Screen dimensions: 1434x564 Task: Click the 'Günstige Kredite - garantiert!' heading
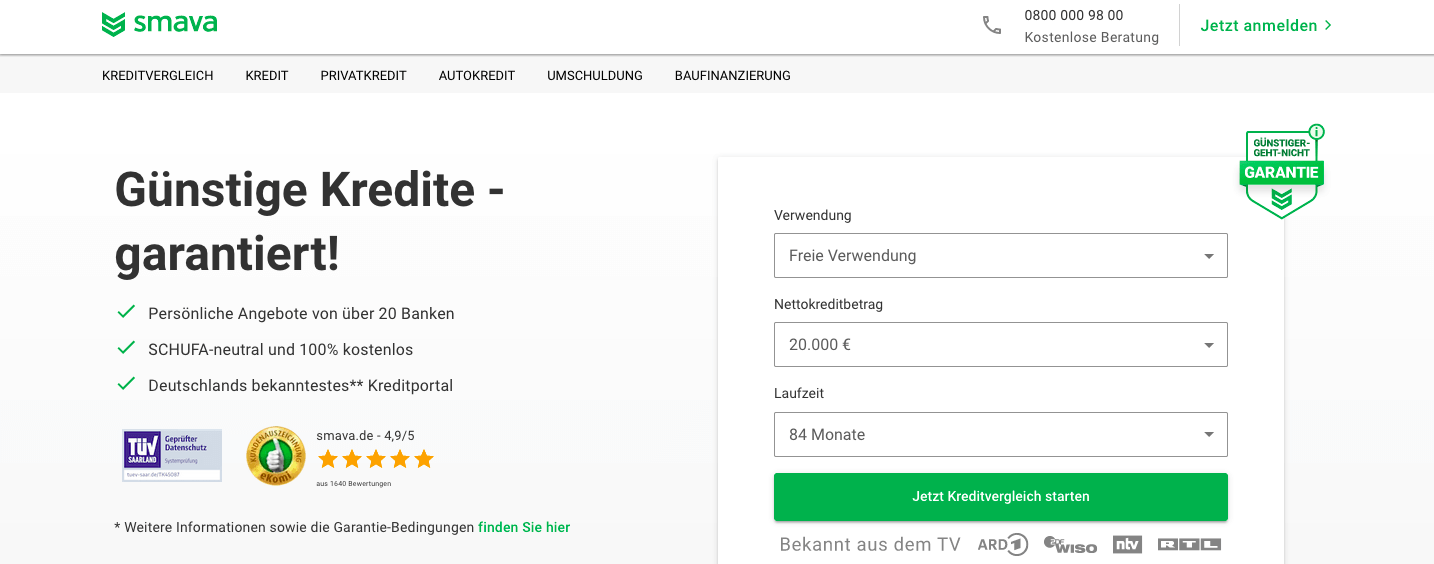310,222
